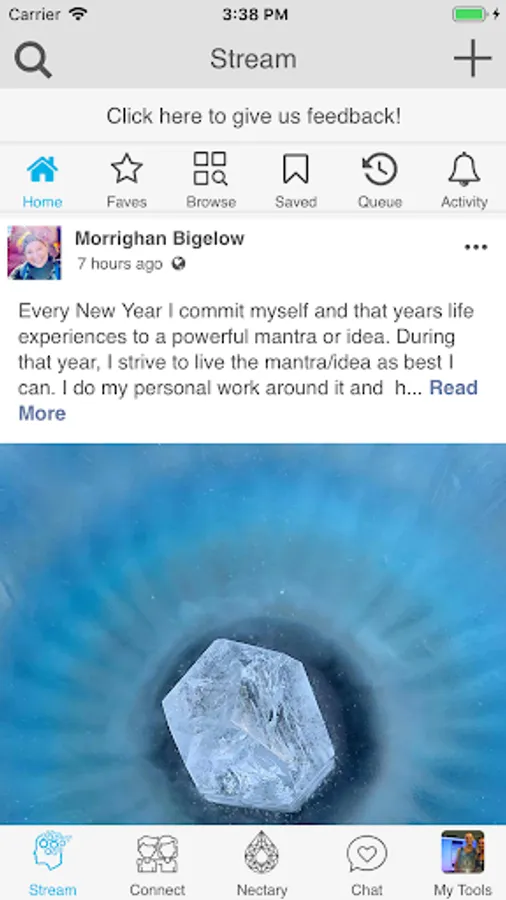Switch to the Connect tab
This screenshot has width=506, height=900.
click(157, 863)
